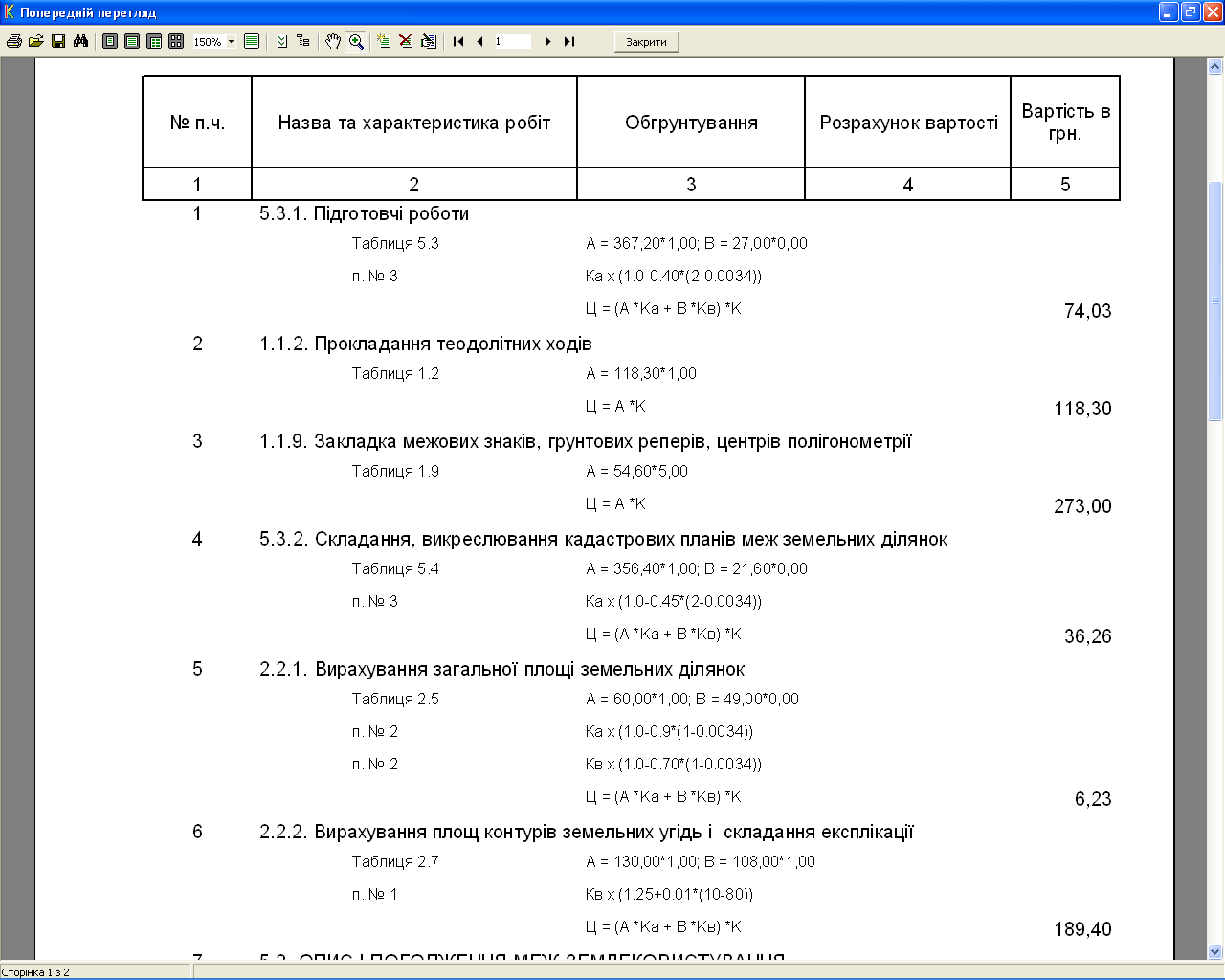Click the add new page icon
The width and height of the screenshot is (1225, 980).
coord(384,41)
